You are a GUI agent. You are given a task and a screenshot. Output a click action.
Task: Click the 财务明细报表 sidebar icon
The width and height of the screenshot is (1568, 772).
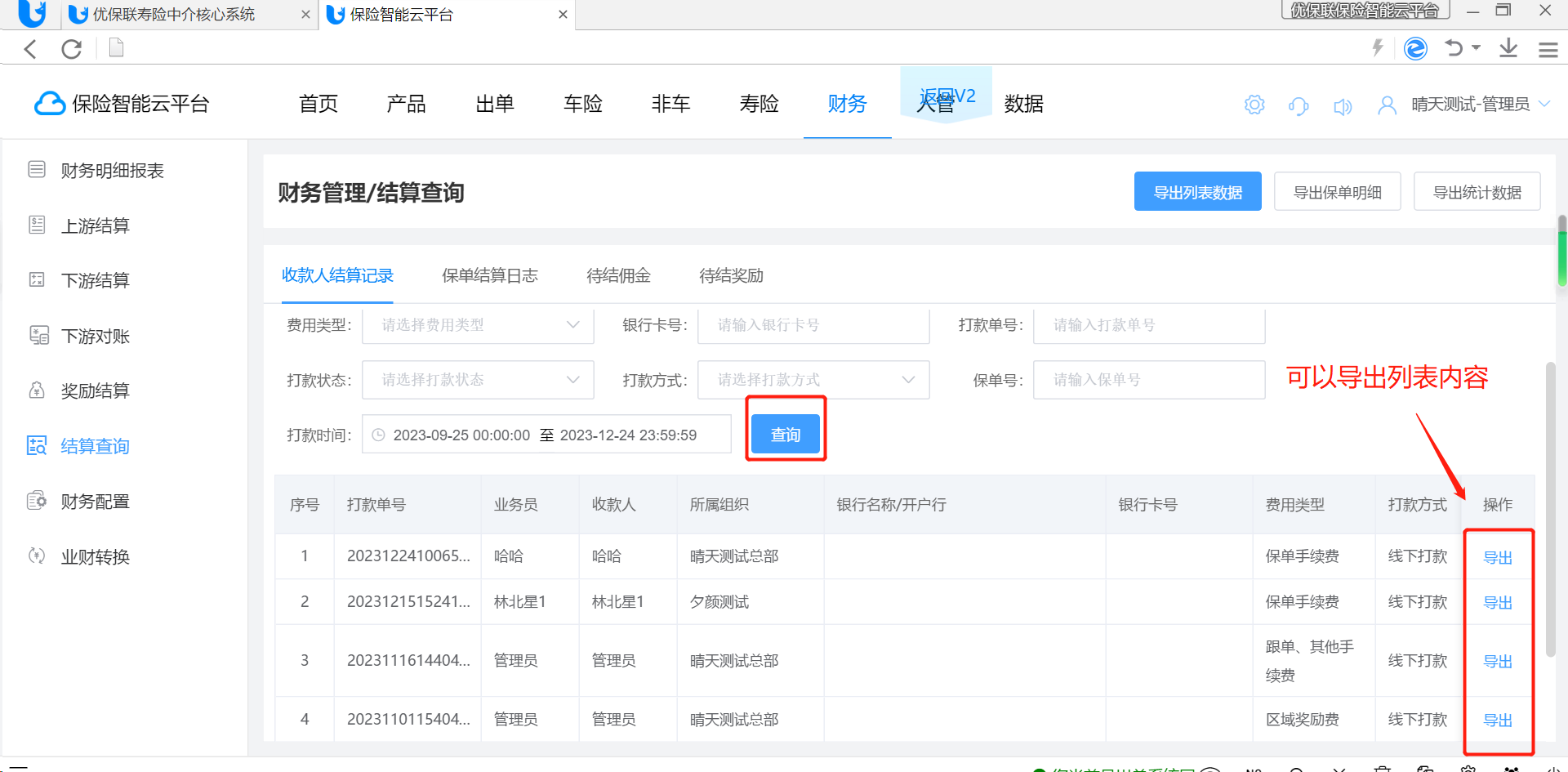[x=37, y=169]
